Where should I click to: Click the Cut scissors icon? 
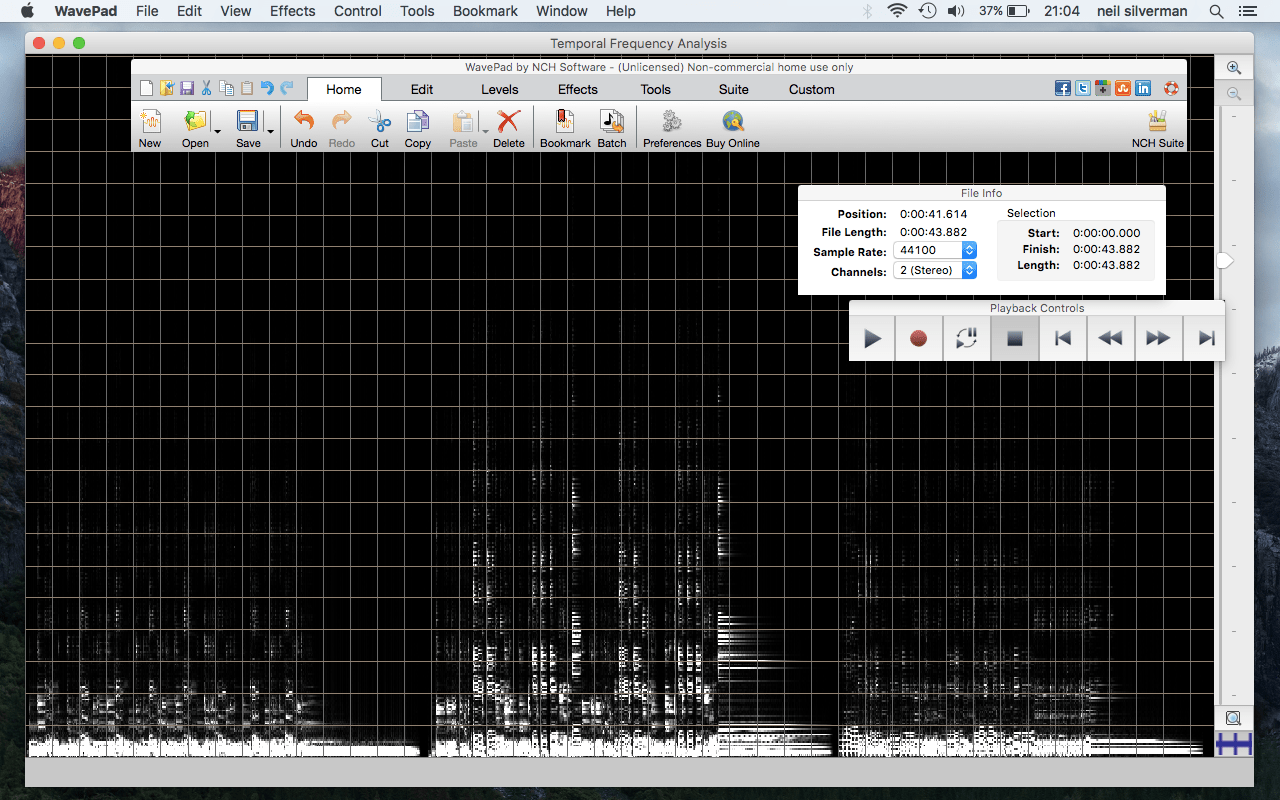(380, 123)
